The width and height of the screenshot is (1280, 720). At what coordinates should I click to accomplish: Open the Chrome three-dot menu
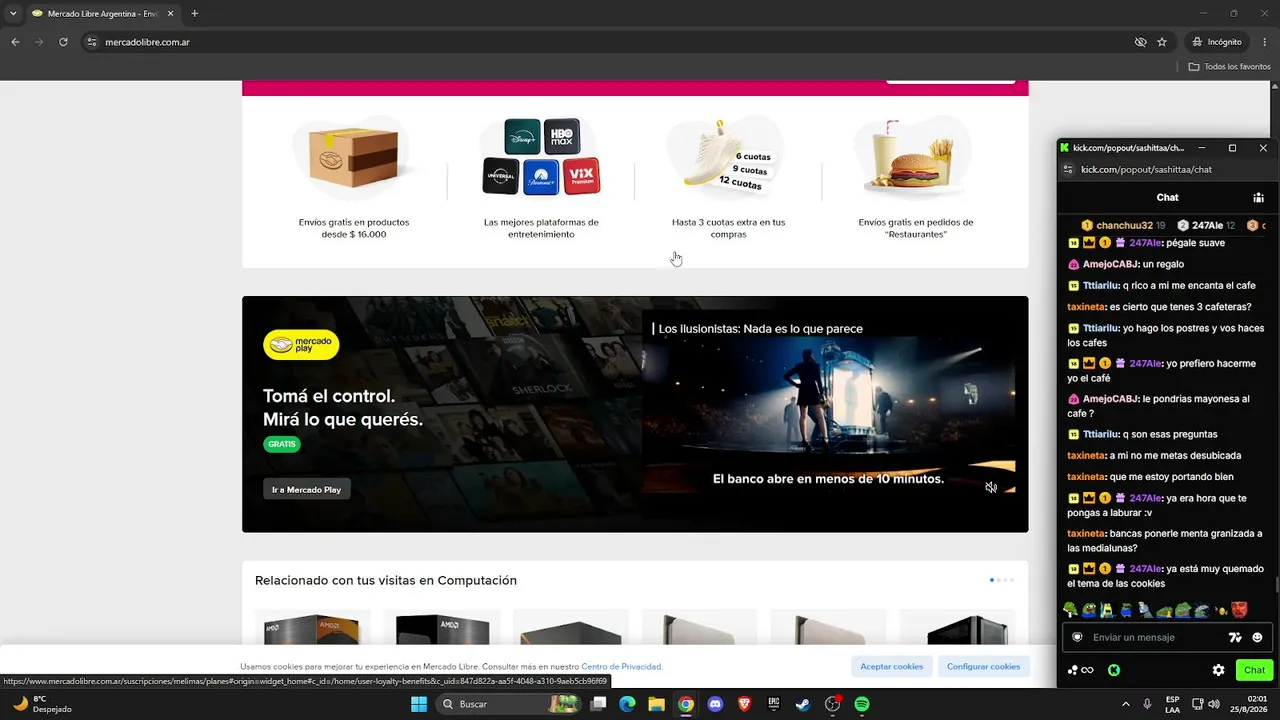[1262, 42]
